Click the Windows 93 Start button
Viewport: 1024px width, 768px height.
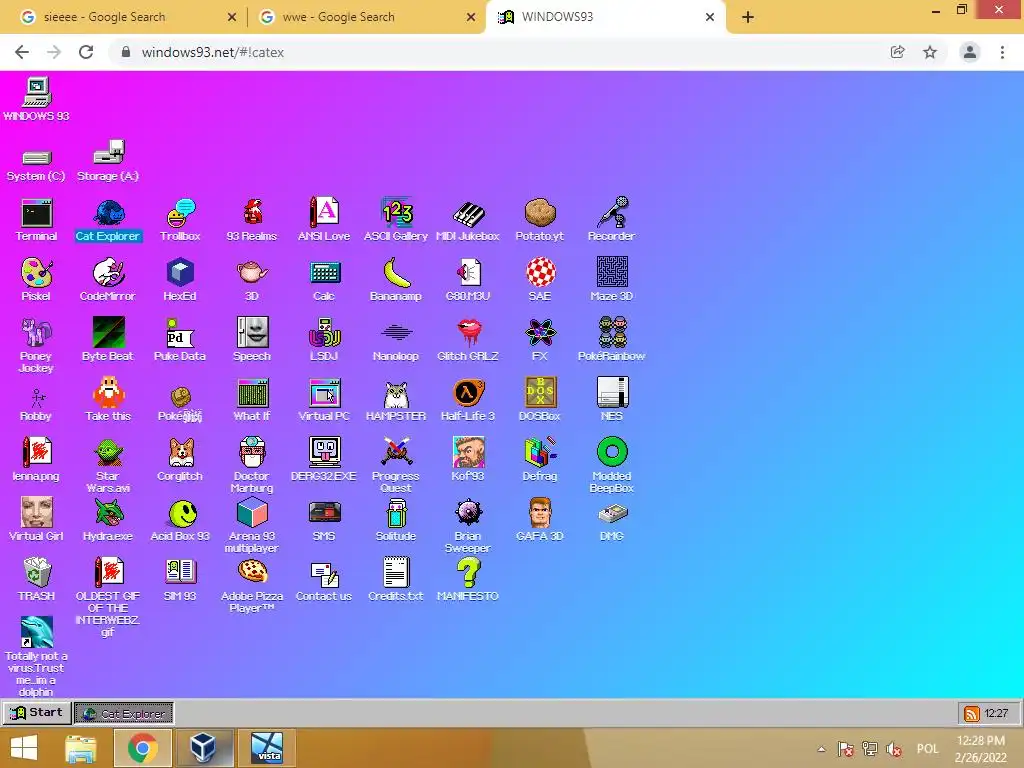(x=37, y=712)
